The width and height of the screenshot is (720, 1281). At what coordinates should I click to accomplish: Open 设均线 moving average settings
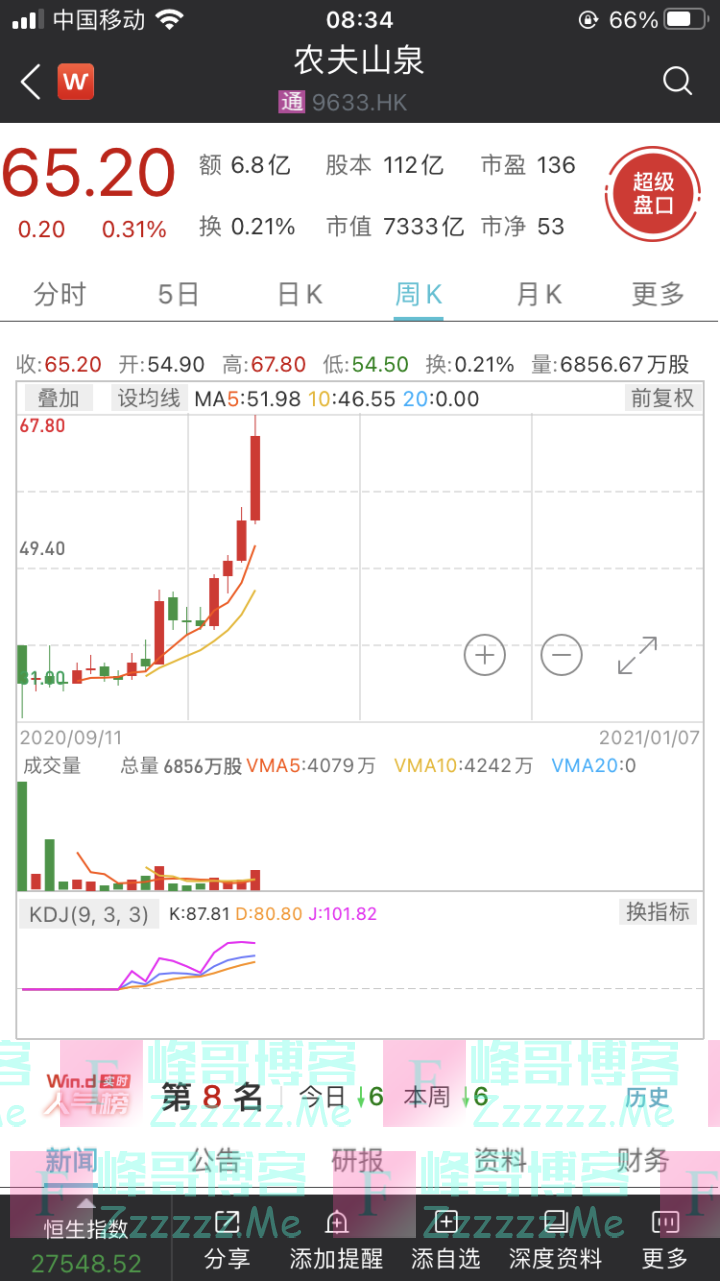pyautogui.click(x=150, y=398)
